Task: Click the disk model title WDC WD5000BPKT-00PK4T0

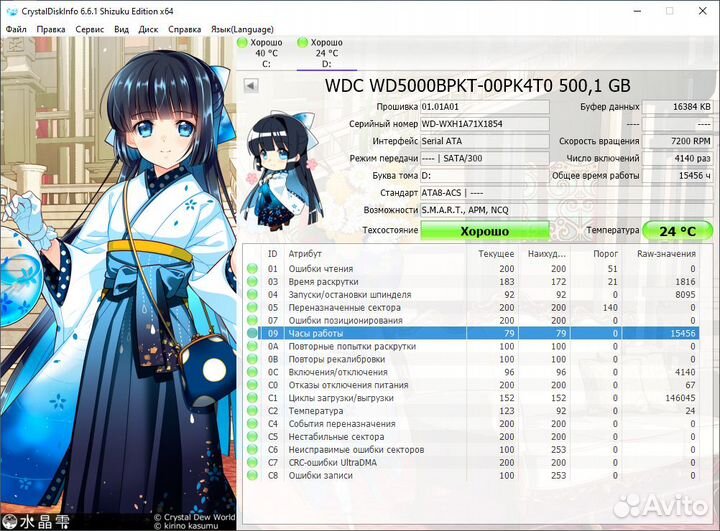Action: click(x=478, y=86)
